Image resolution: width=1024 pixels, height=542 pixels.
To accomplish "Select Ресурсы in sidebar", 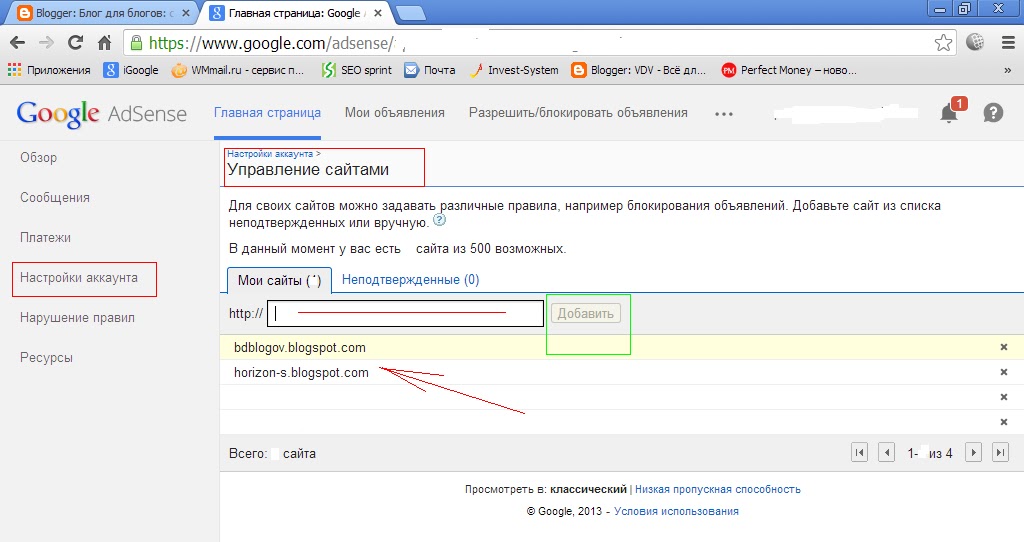I will pyautogui.click(x=46, y=358).
